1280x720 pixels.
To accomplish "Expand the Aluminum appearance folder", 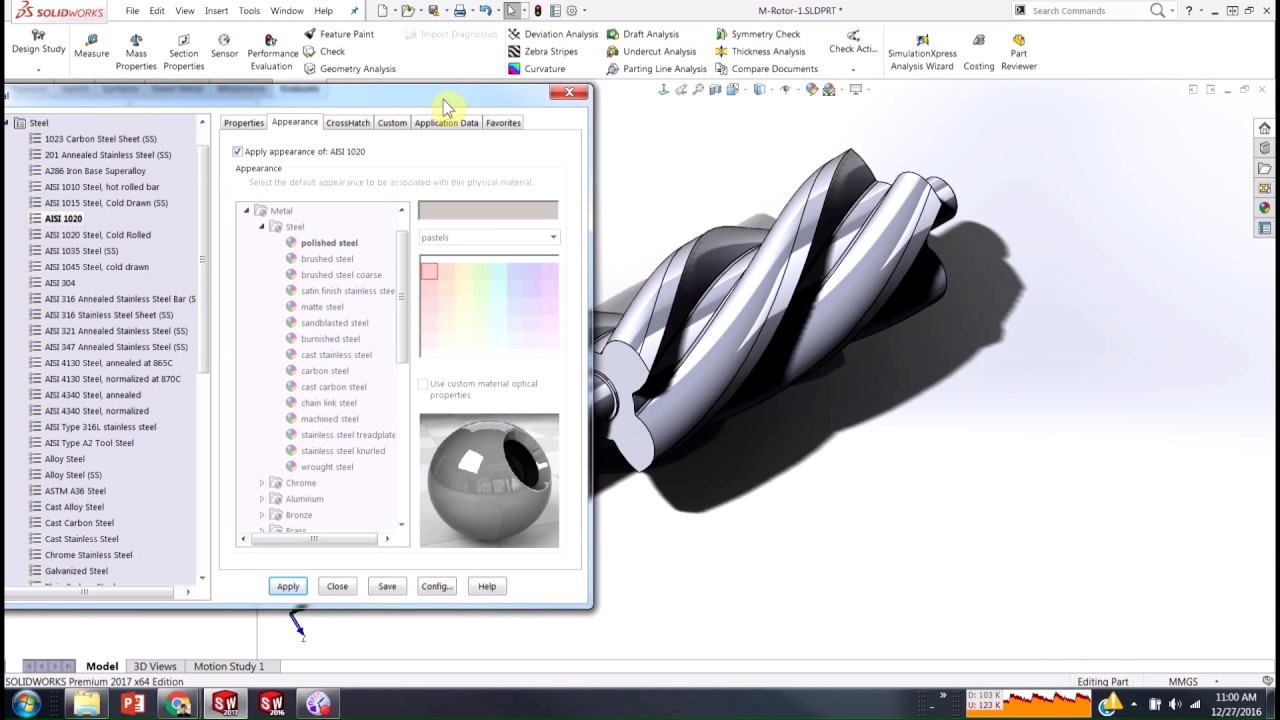I will pos(262,499).
